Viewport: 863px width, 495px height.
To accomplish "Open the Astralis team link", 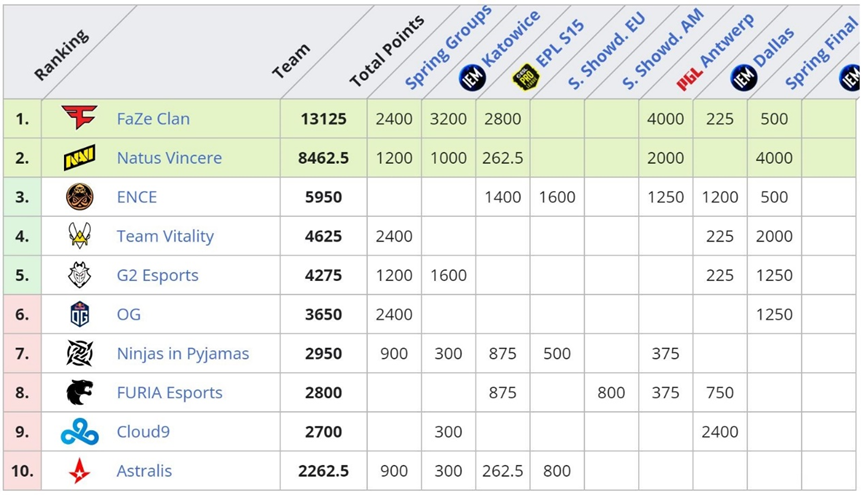I will pyautogui.click(x=144, y=470).
